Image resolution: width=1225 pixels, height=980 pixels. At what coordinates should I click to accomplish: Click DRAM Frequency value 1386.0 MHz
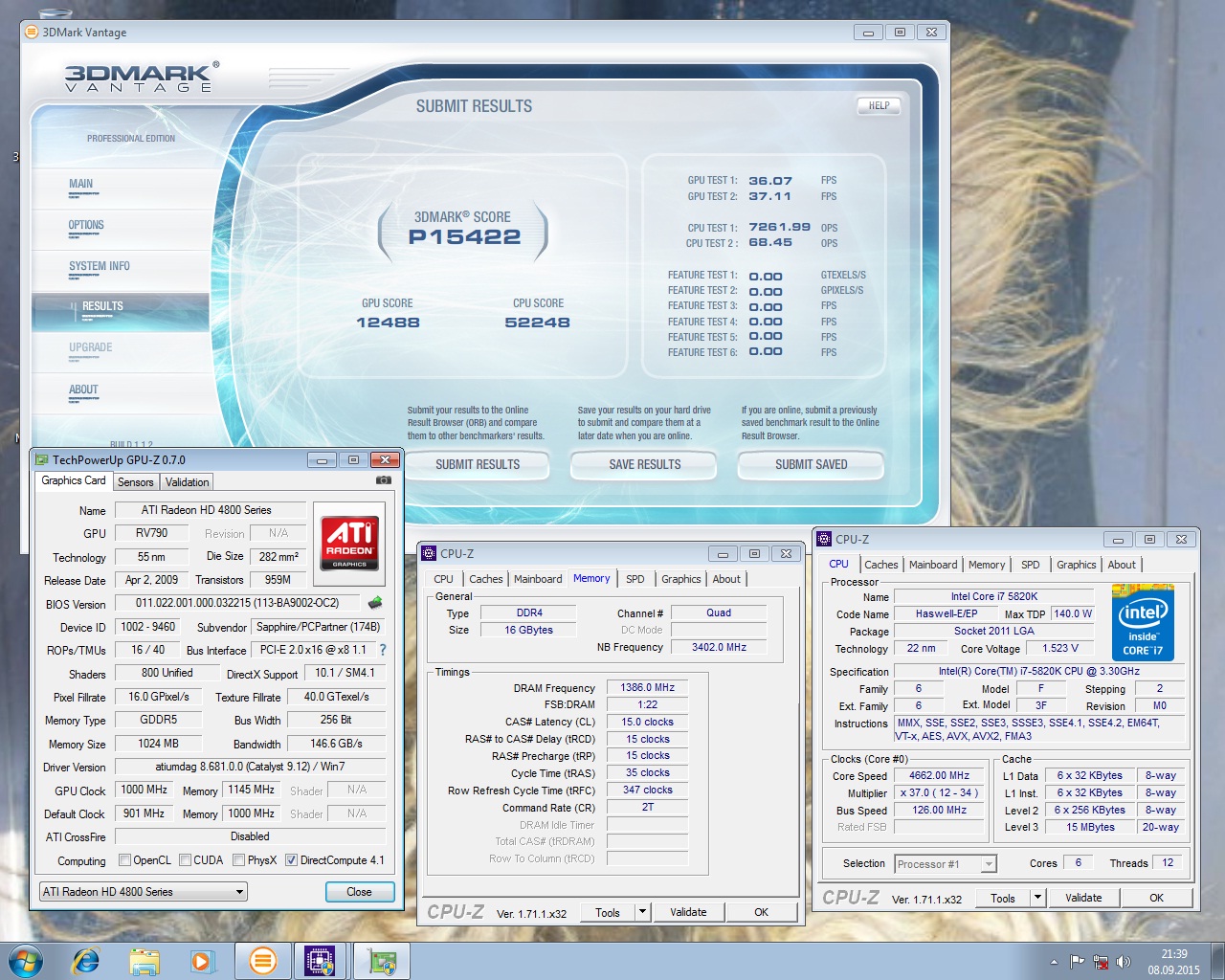[x=648, y=687]
